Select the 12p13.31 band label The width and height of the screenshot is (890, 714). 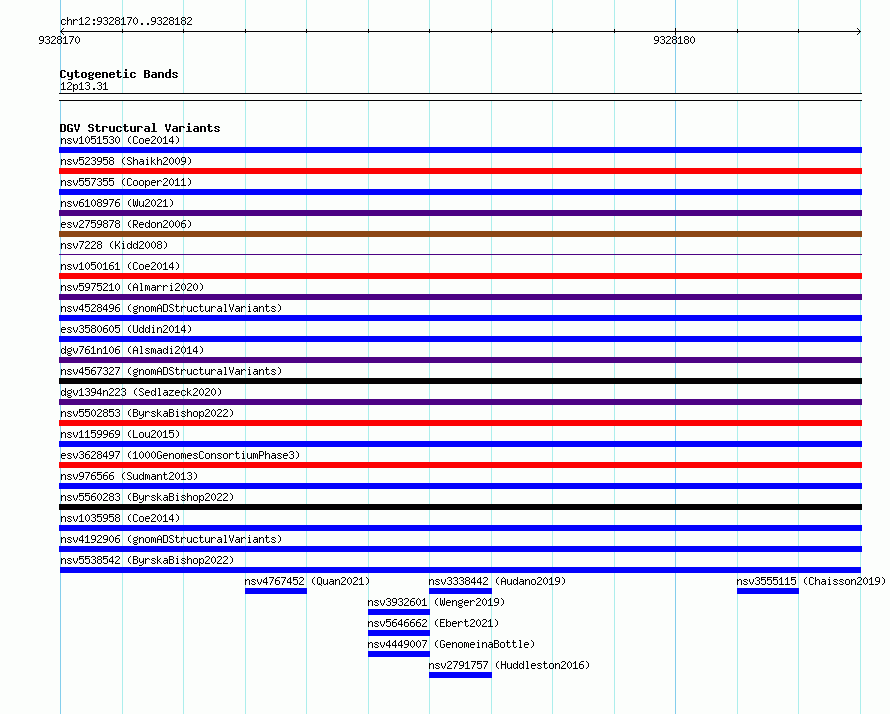click(x=84, y=86)
